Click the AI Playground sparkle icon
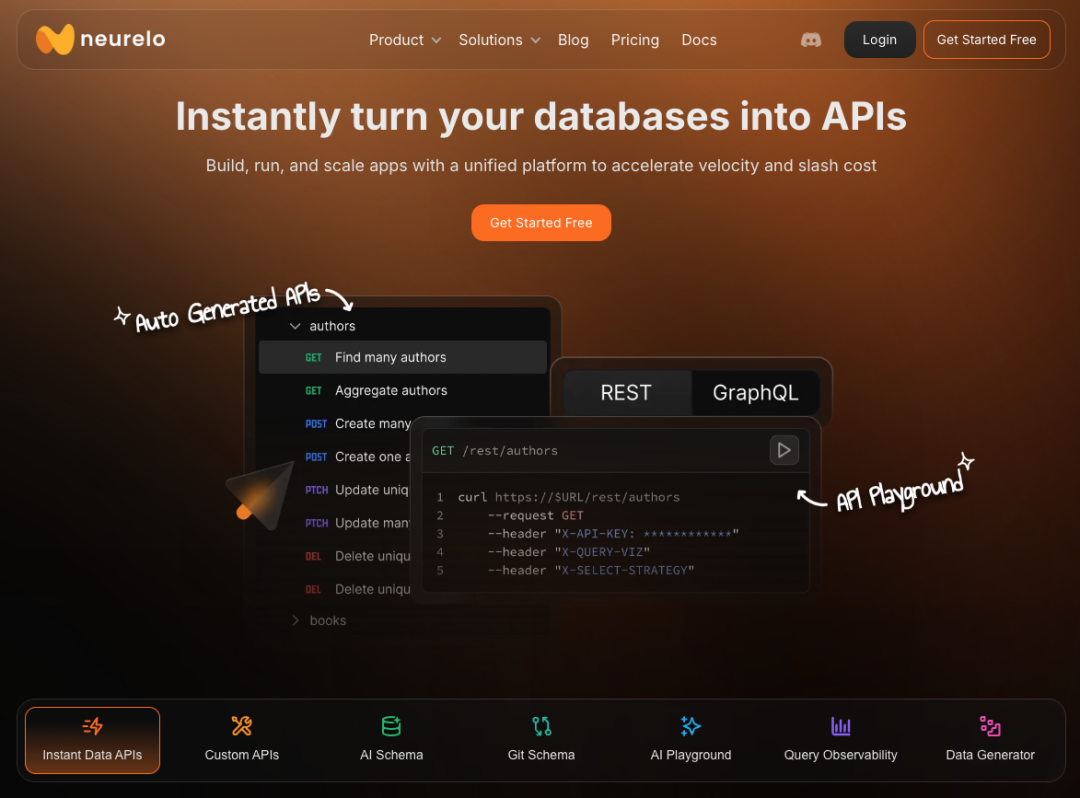Viewport: 1080px width, 798px height. click(691, 726)
